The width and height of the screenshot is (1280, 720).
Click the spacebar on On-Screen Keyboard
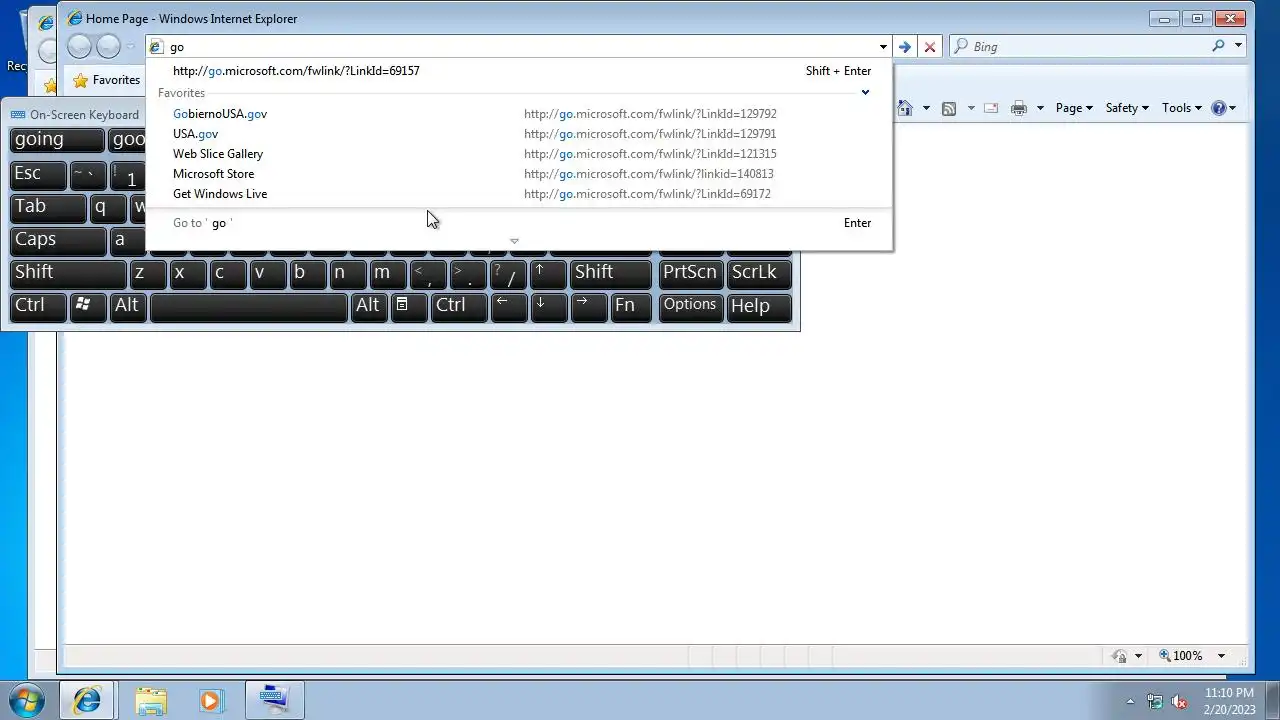pos(248,306)
